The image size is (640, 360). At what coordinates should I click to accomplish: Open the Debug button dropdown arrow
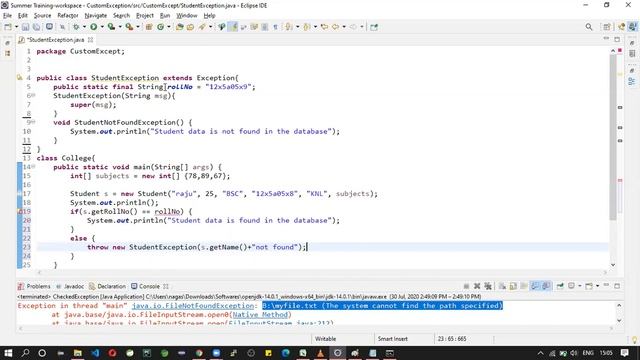pos(84,27)
